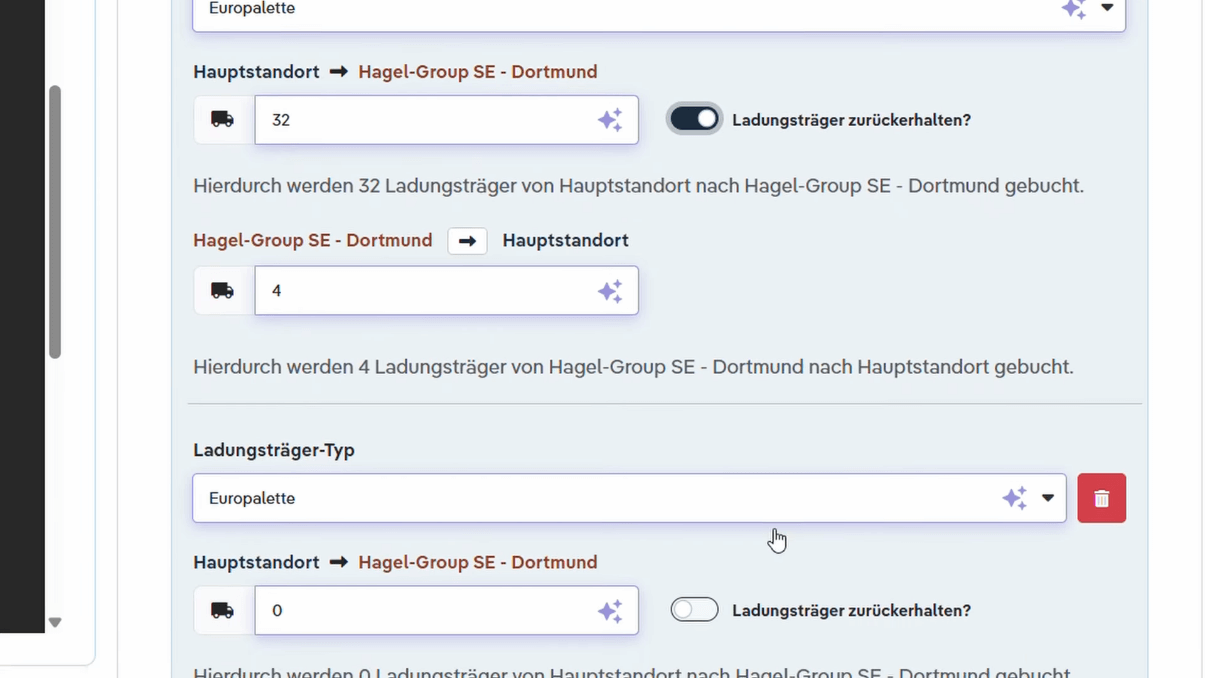Click the left panel scroll-down arrow

coord(55,622)
